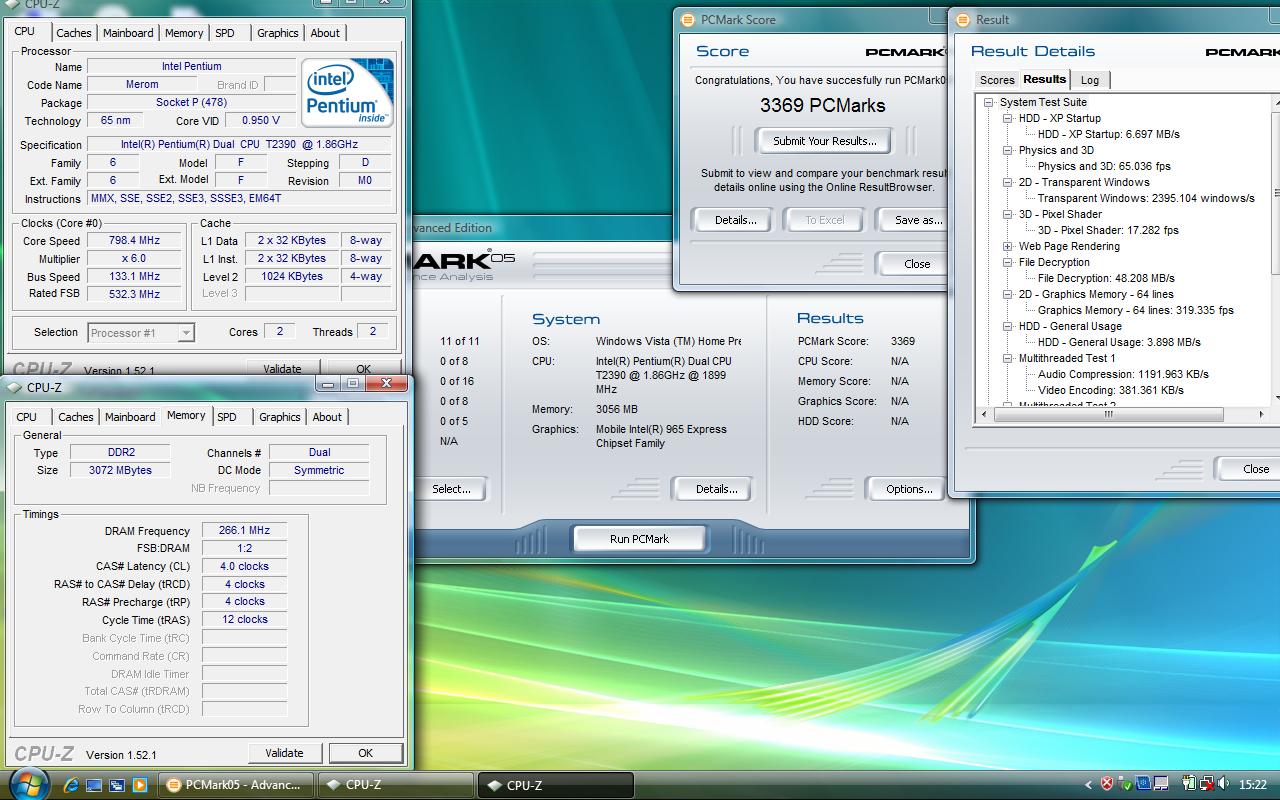
Task: Collapse the 3D - Pixel Shader node
Action: click(x=1008, y=214)
